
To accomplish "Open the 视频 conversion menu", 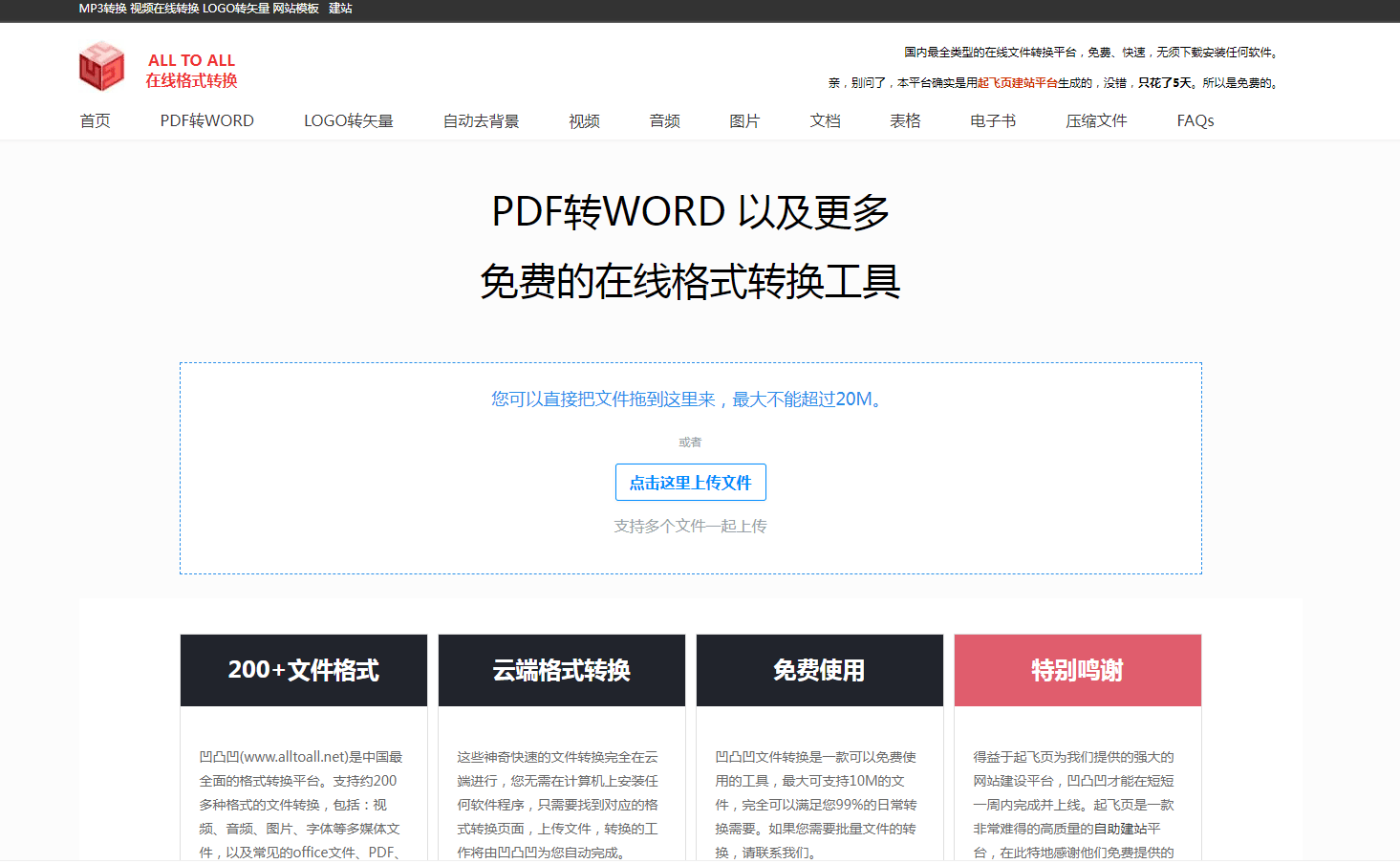I will (584, 120).
